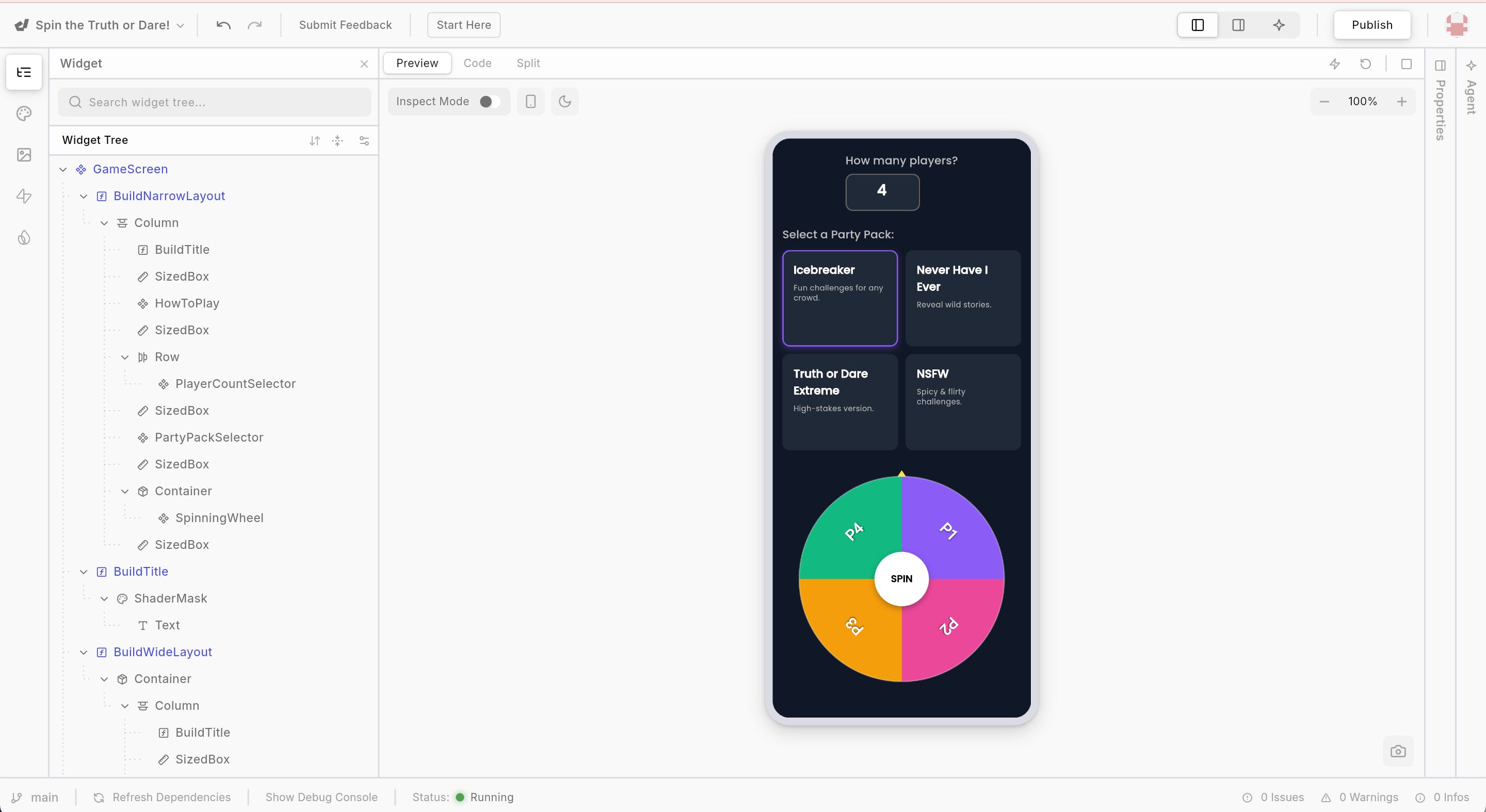Click sort widget tree icon
The height and width of the screenshot is (812, 1486).
coord(314,140)
